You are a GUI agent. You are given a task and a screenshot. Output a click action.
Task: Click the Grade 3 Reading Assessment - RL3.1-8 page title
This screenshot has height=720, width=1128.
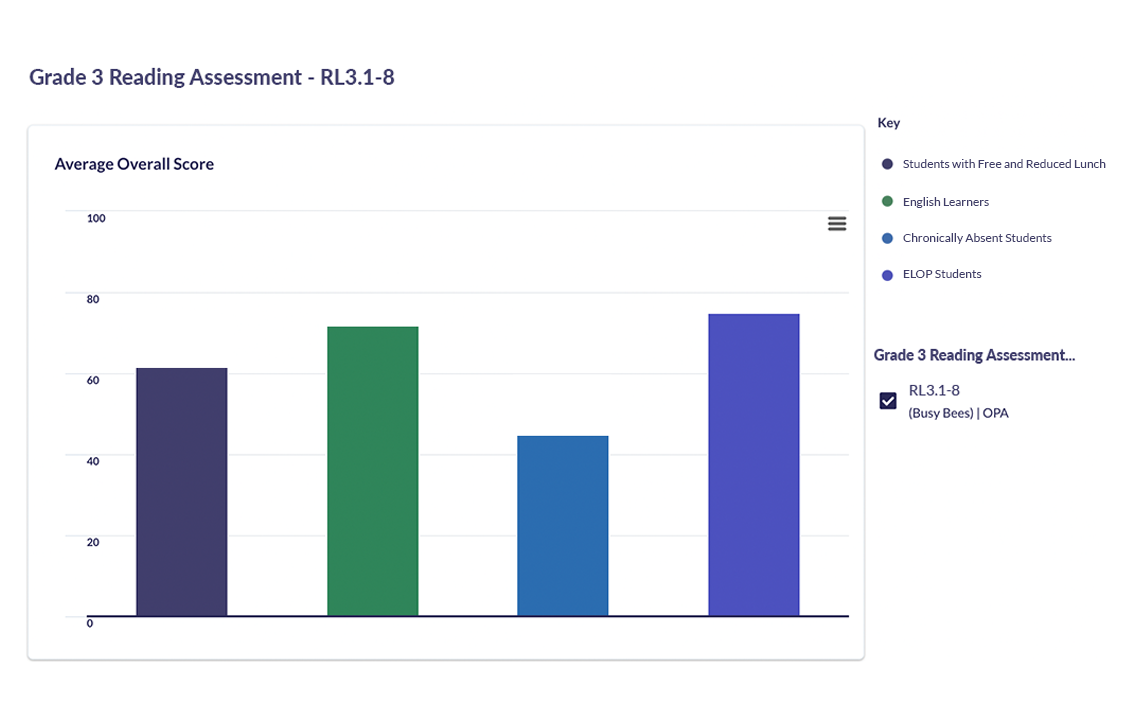click(211, 77)
